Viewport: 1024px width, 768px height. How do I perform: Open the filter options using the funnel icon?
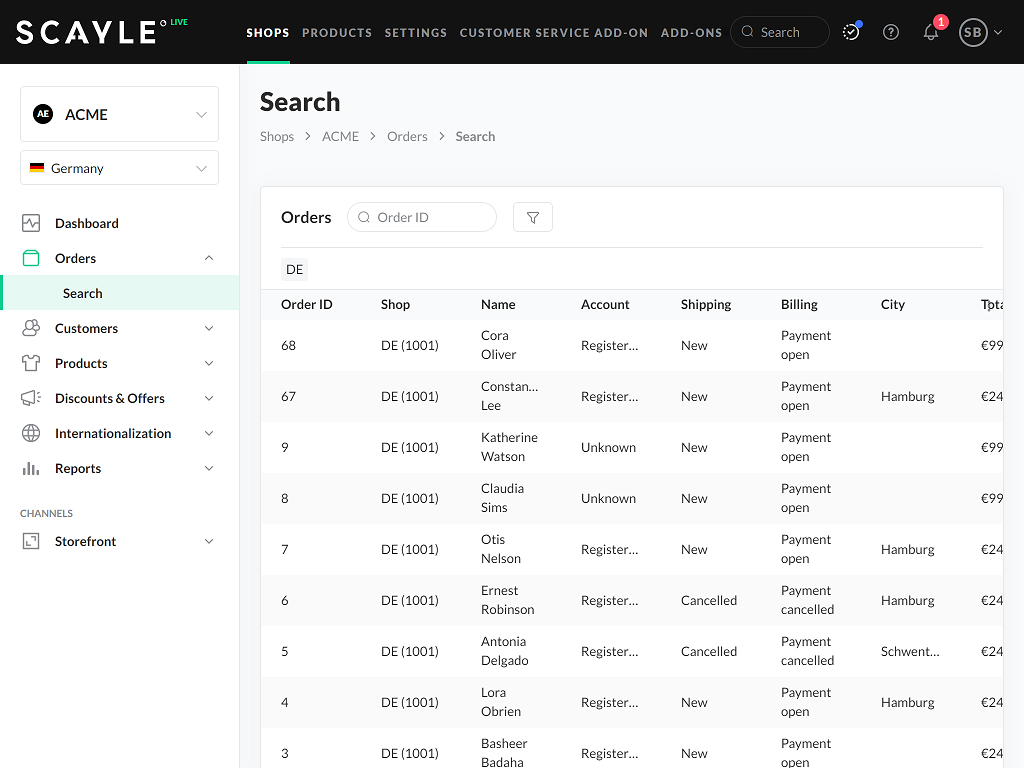[x=532, y=217]
